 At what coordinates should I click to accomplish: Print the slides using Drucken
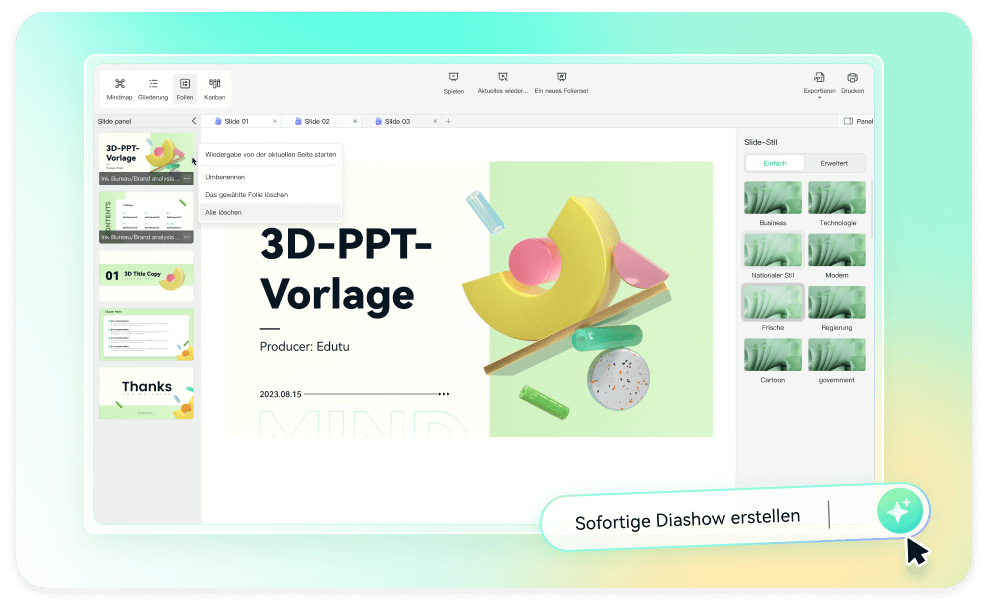click(852, 82)
